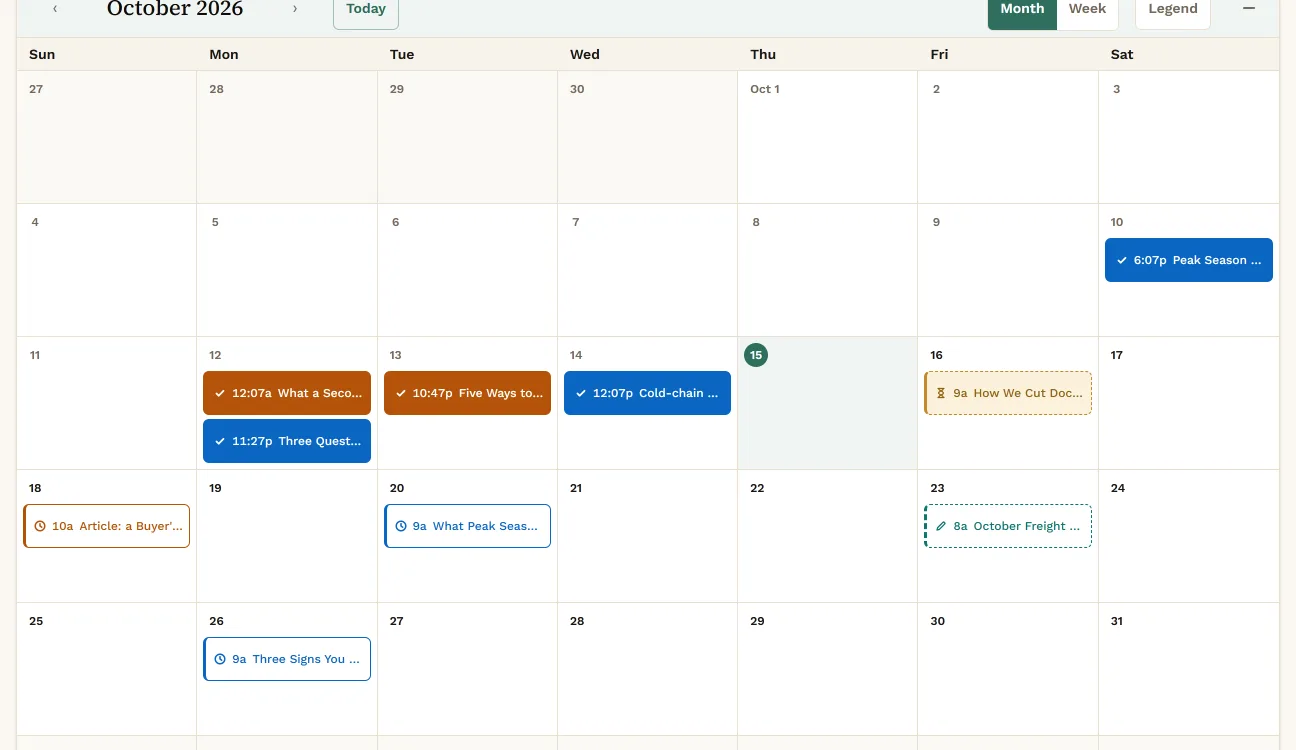
Task: Switch to the Month view tab
Action: pyautogui.click(x=1022, y=10)
